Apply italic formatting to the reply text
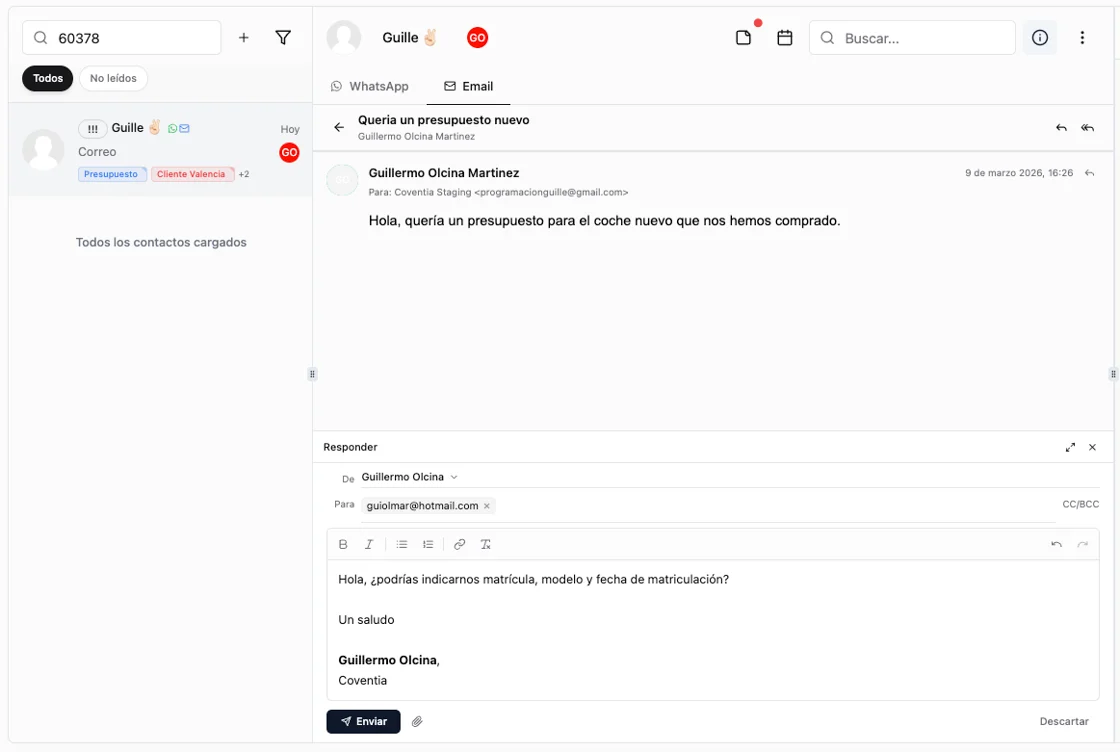Screen dimensions: 1120x752 tap(369, 544)
